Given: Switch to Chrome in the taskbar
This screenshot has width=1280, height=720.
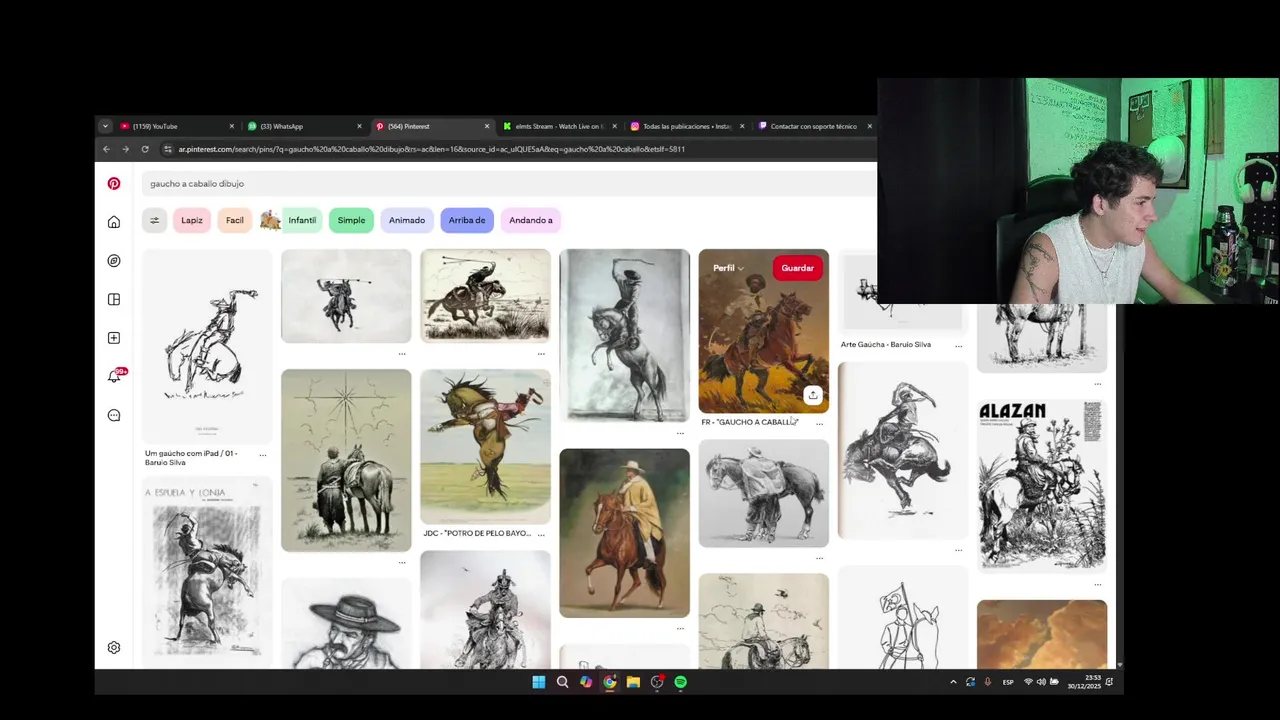Looking at the screenshot, I should (609, 682).
